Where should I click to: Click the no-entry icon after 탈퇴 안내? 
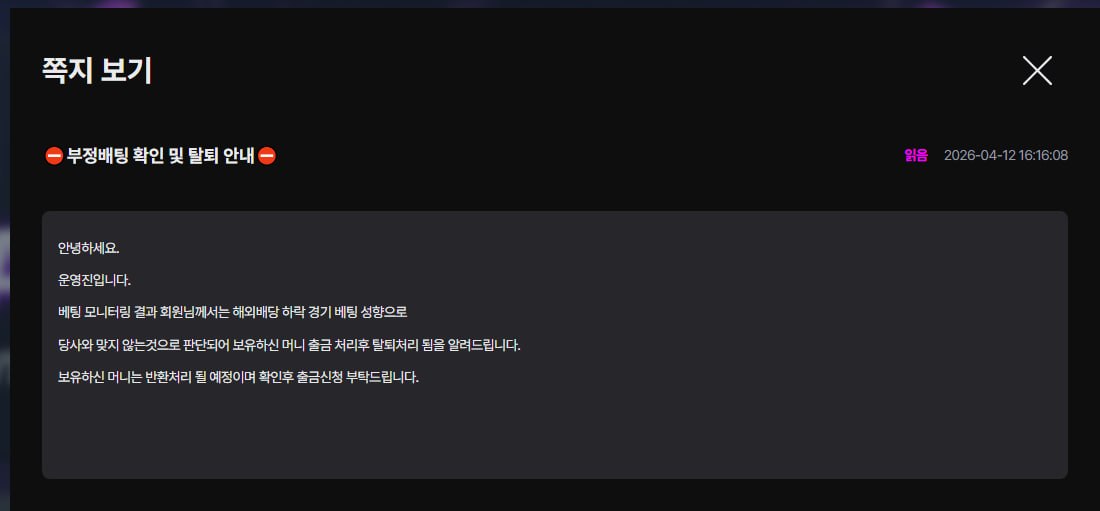click(267, 156)
